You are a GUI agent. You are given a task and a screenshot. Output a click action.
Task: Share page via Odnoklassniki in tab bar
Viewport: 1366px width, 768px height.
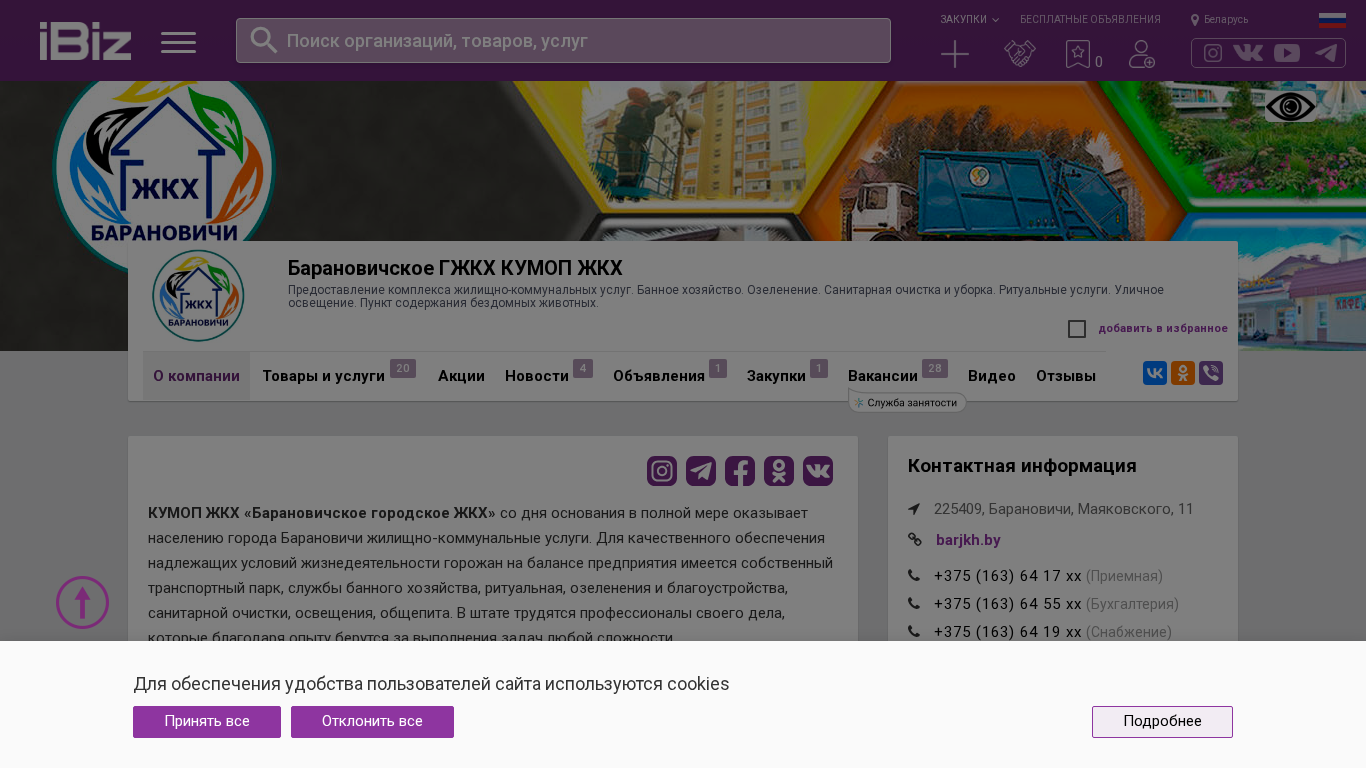pos(1183,374)
